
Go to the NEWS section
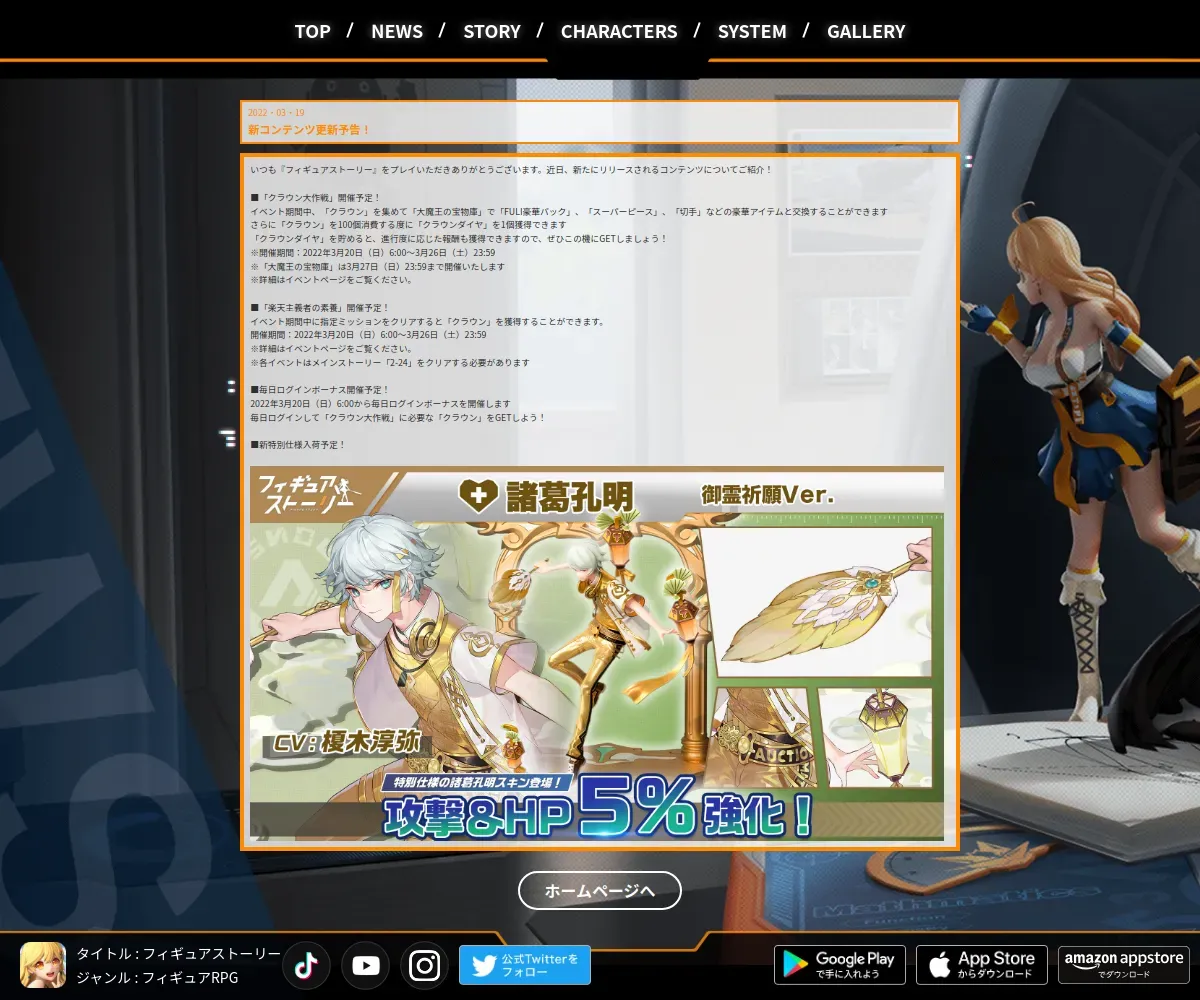(x=397, y=31)
